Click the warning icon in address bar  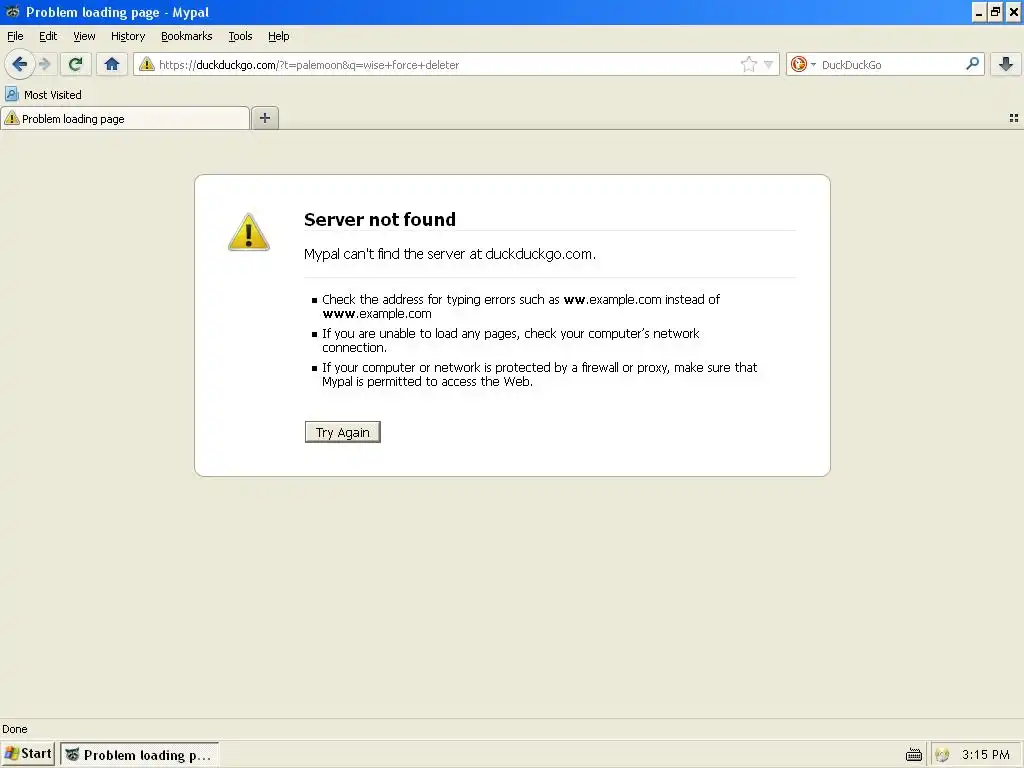pyautogui.click(x=147, y=64)
